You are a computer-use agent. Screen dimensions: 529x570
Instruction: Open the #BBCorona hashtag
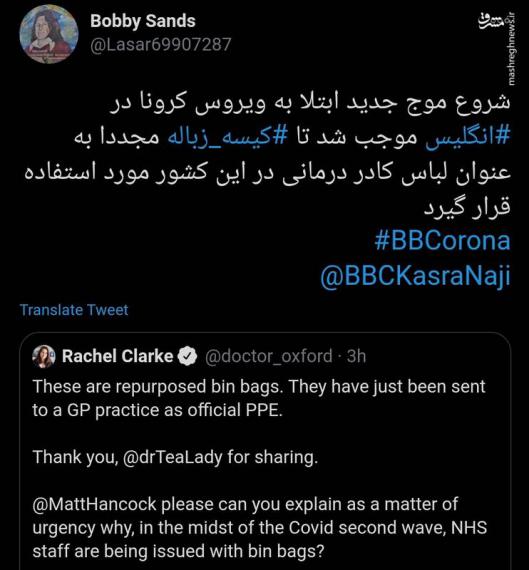click(442, 241)
